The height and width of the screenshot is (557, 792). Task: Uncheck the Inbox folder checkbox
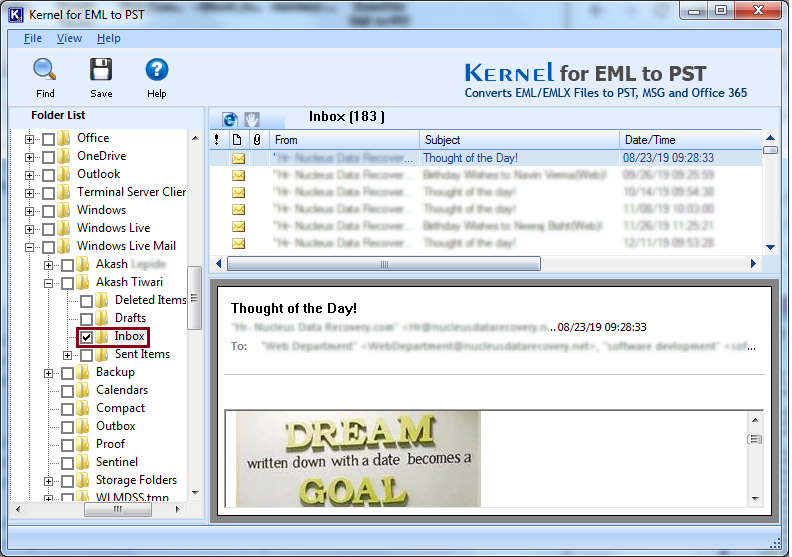tap(86, 337)
